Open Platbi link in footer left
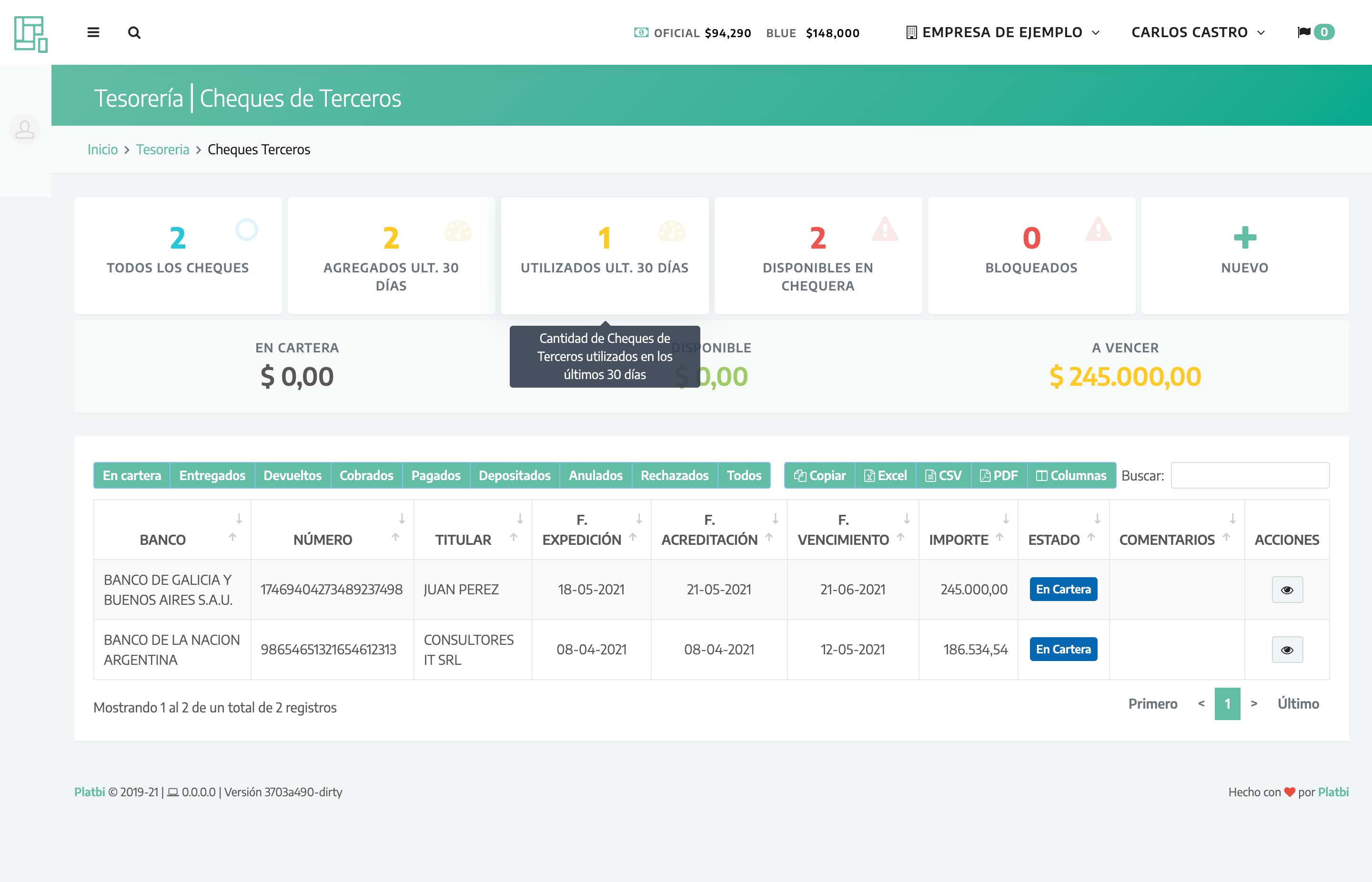The height and width of the screenshot is (882, 1372). [90, 792]
